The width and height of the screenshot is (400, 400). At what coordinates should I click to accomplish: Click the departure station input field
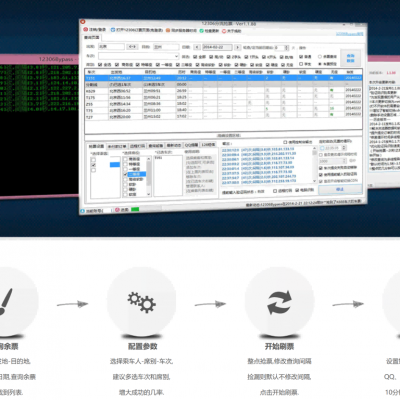click(x=111, y=47)
